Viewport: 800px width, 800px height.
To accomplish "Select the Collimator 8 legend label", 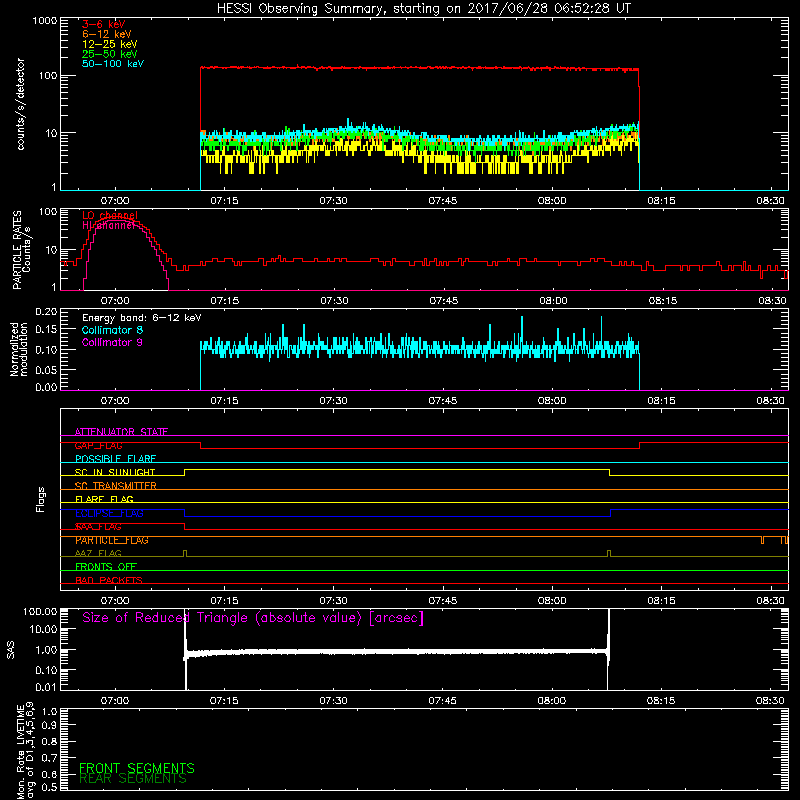I will pos(112,330).
